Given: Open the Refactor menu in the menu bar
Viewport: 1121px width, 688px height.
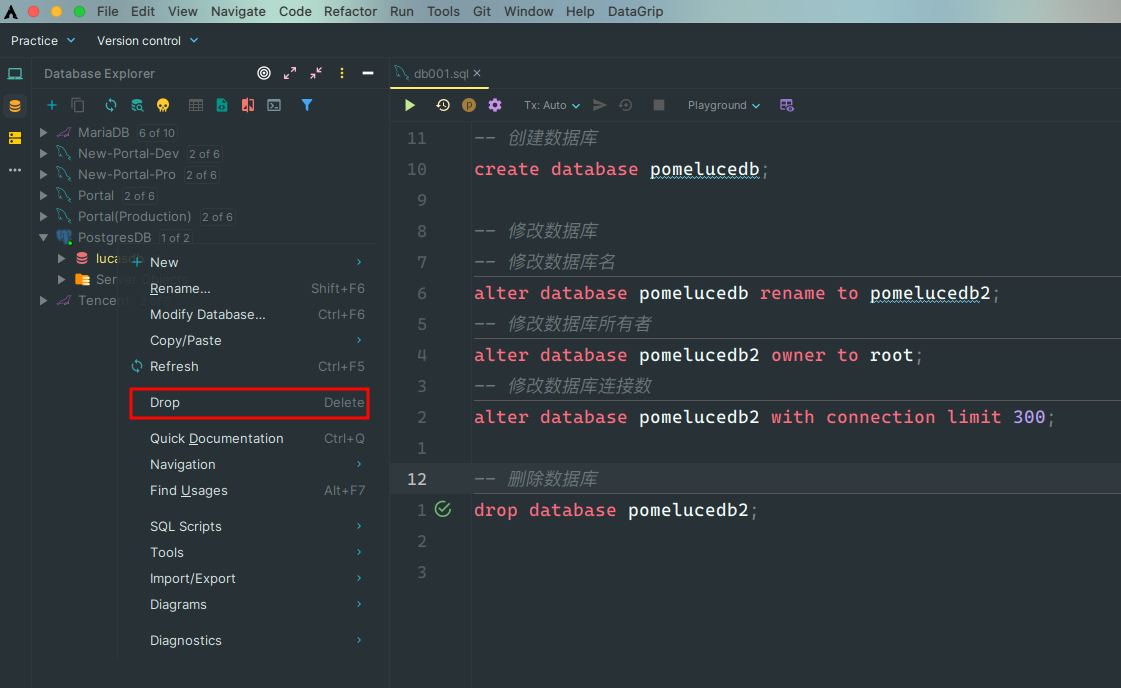Looking at the screenshot, I should point(350,11).
